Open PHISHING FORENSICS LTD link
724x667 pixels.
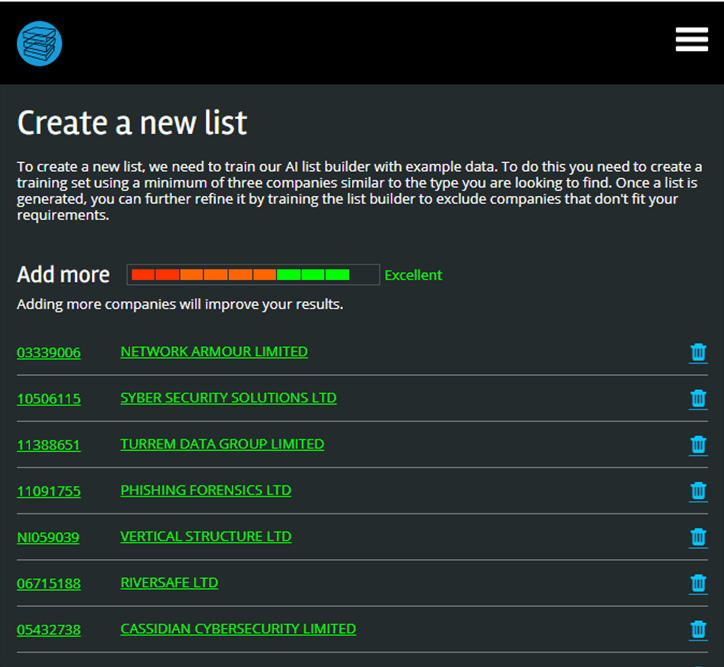pyautogui.click(x=205, y=490)
